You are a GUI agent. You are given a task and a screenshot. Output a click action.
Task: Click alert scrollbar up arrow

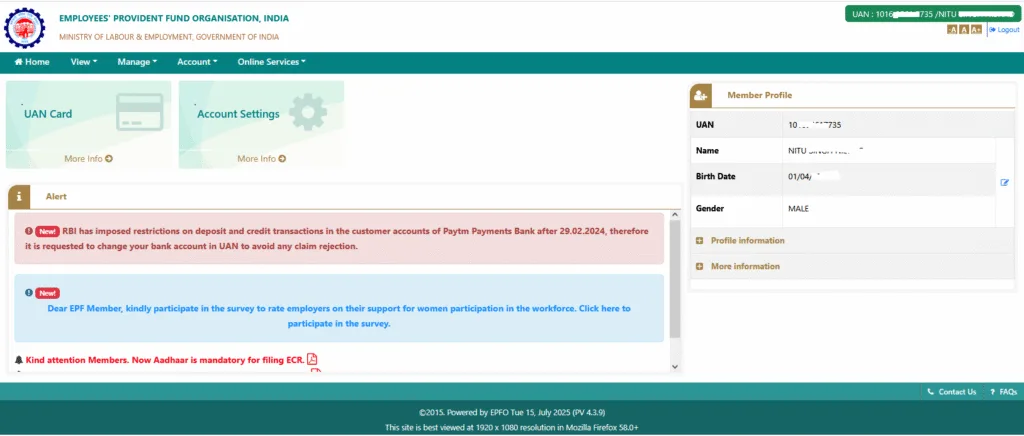click(675, 215)
